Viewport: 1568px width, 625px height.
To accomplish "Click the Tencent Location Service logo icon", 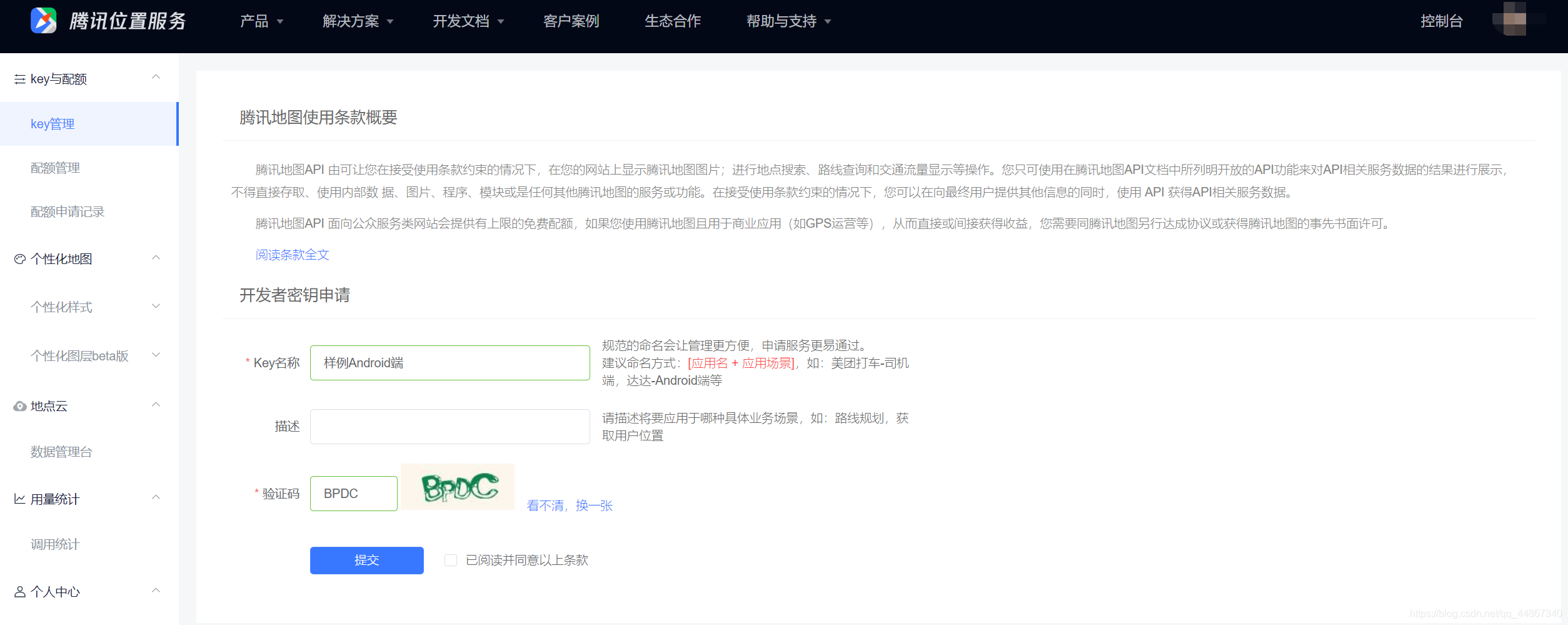I will click(44, 21).
